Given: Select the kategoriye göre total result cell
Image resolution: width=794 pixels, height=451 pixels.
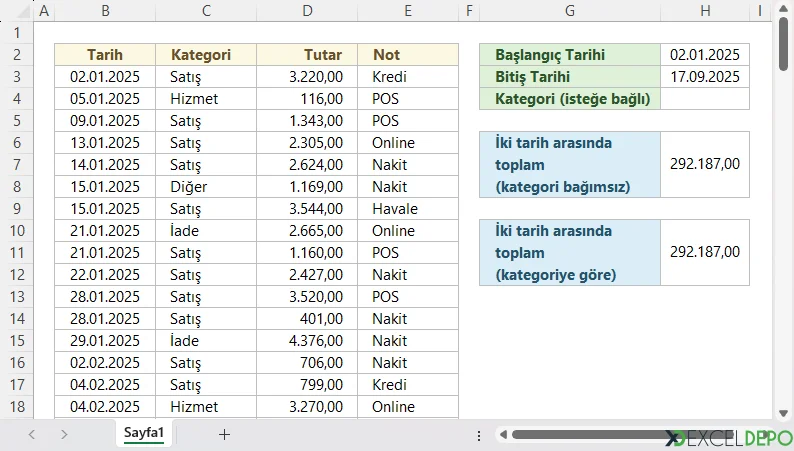Looking at the screenshot, I should [x=704, y=252].
